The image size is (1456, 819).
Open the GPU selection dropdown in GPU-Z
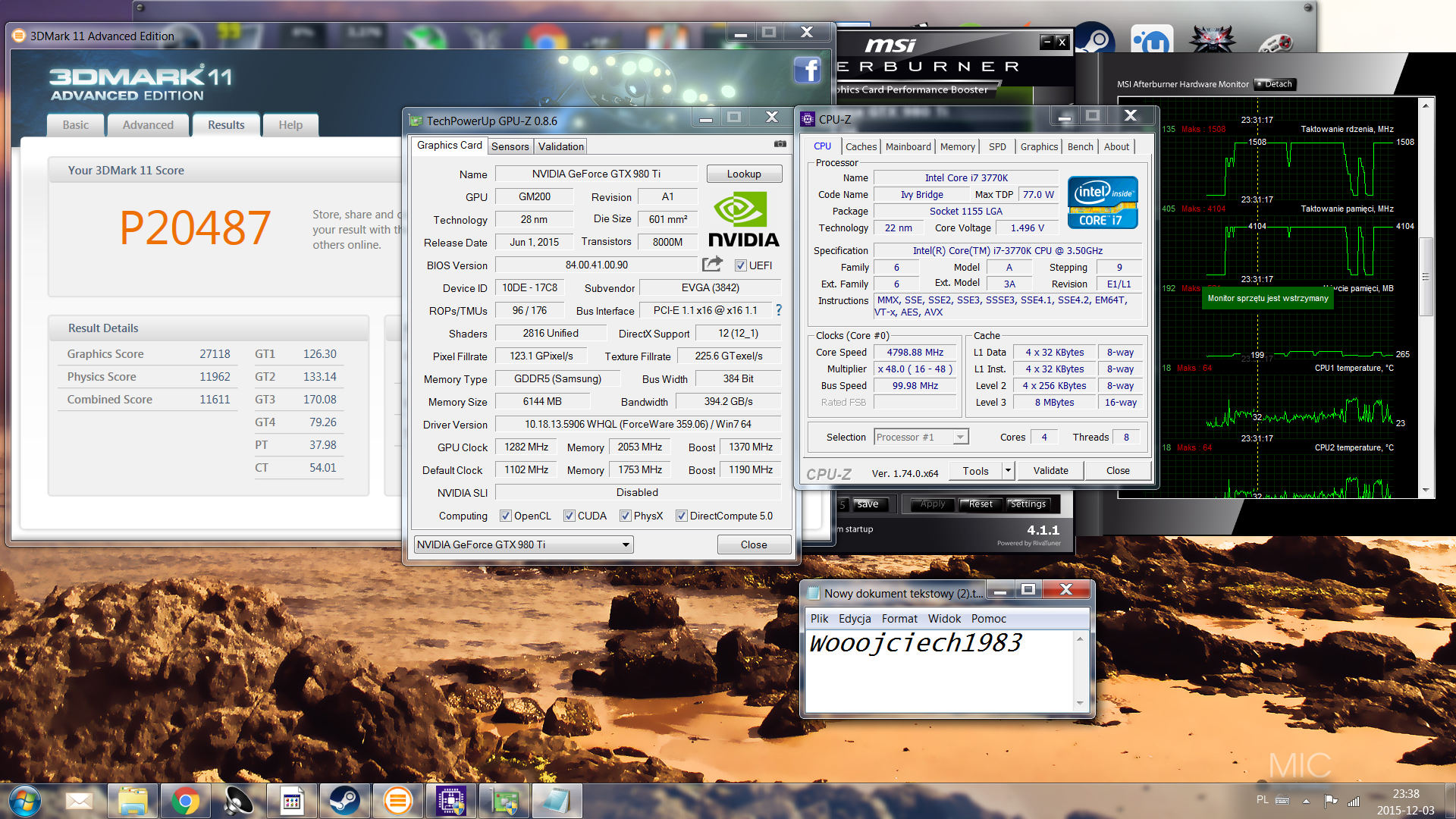pos(524,544)
